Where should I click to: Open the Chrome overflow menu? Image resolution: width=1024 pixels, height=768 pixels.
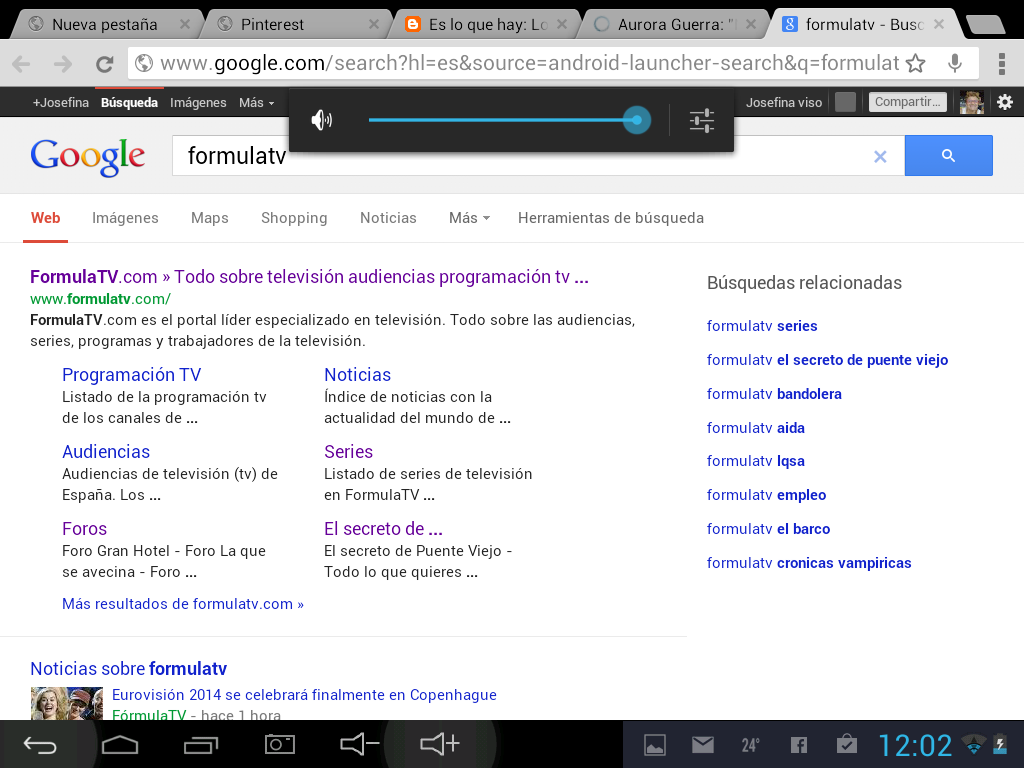(x=1002, y=63)
